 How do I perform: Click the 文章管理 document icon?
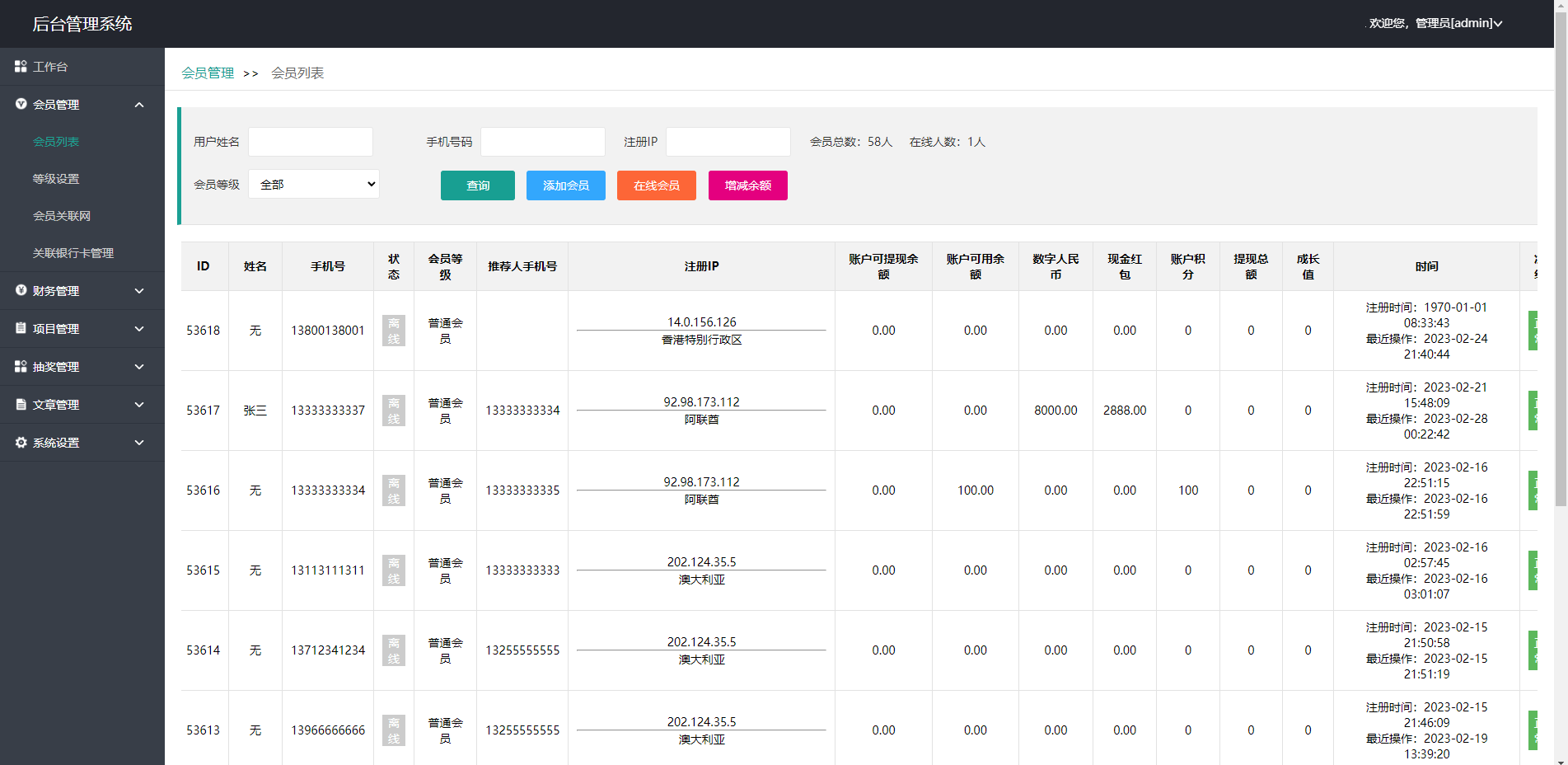point(21,404)
